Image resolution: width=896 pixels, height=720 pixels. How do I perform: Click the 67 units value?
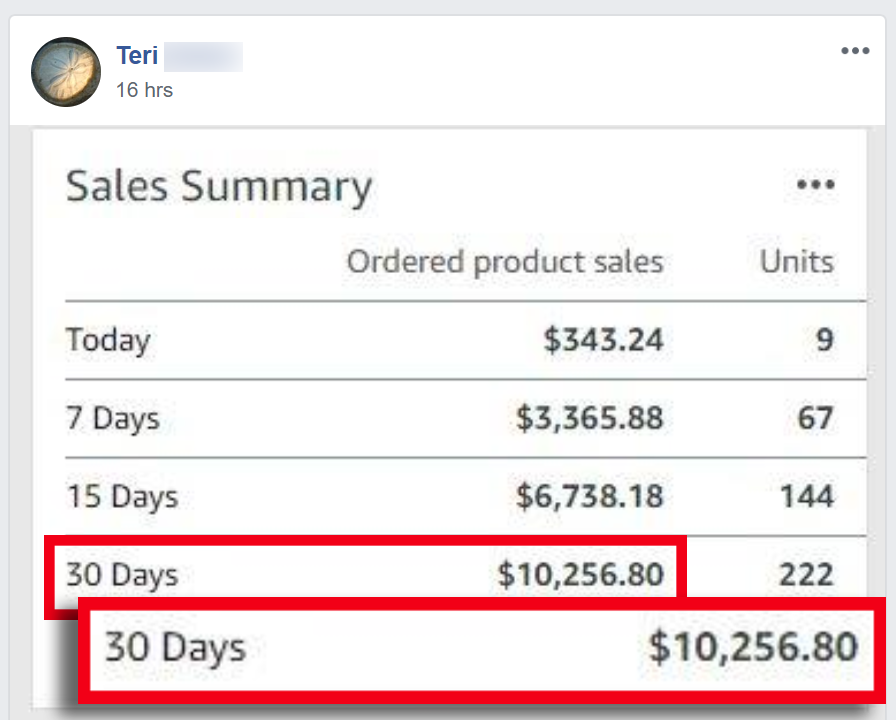point(815,417)
